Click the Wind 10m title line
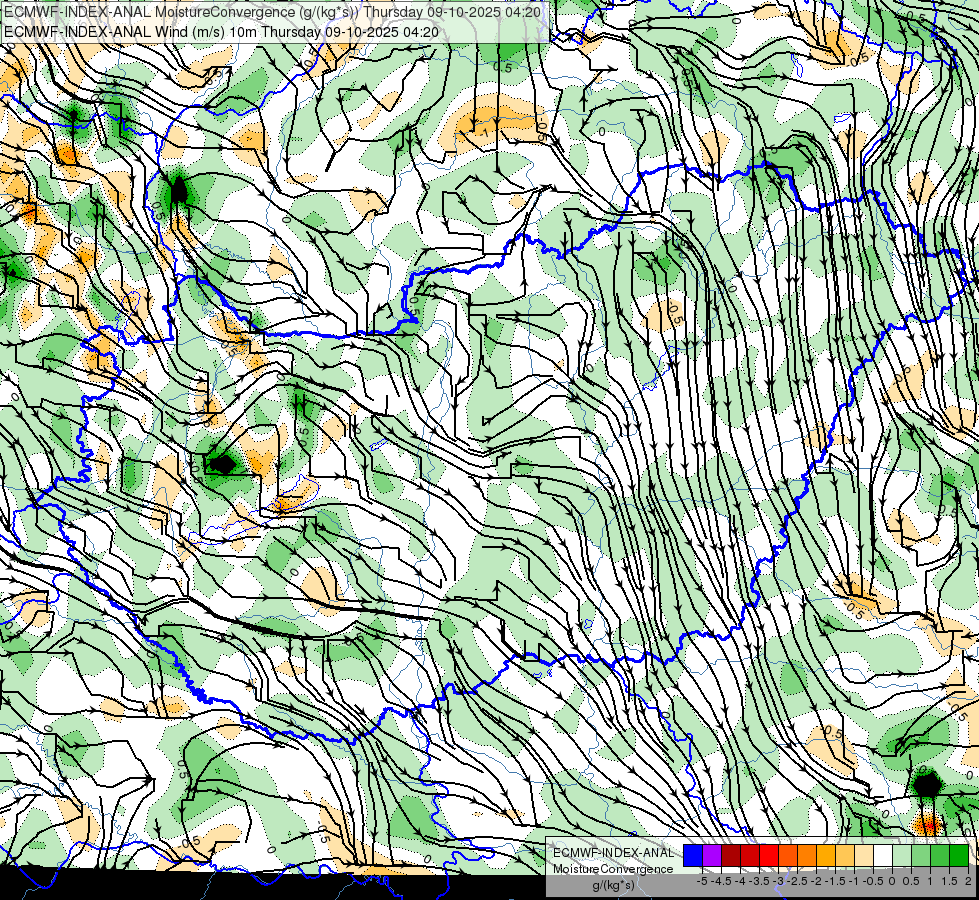The height and width of the screenshot is (900, 979). [x=221, y=32]
